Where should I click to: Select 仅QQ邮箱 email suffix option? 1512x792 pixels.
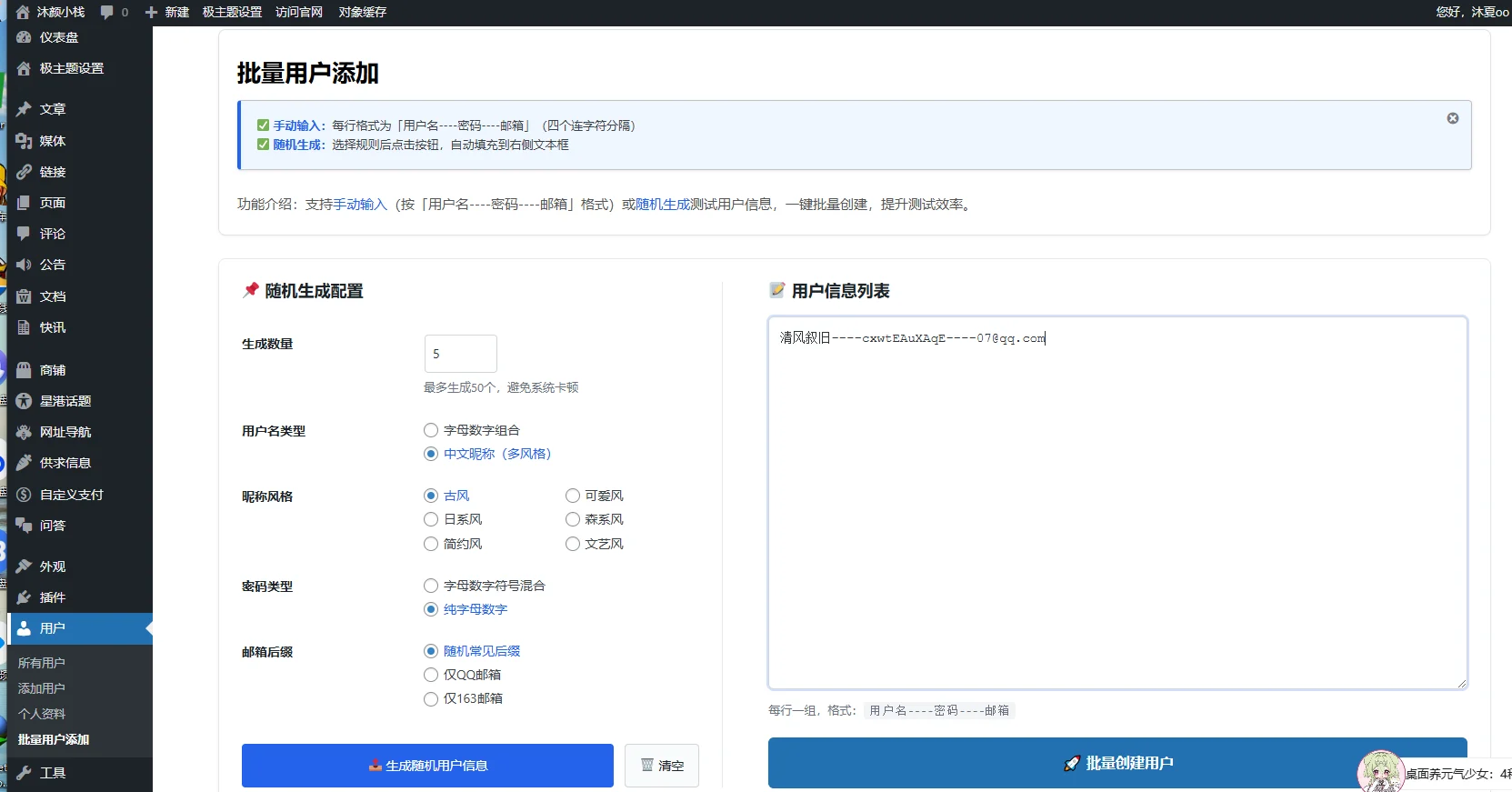click(431, 675)
